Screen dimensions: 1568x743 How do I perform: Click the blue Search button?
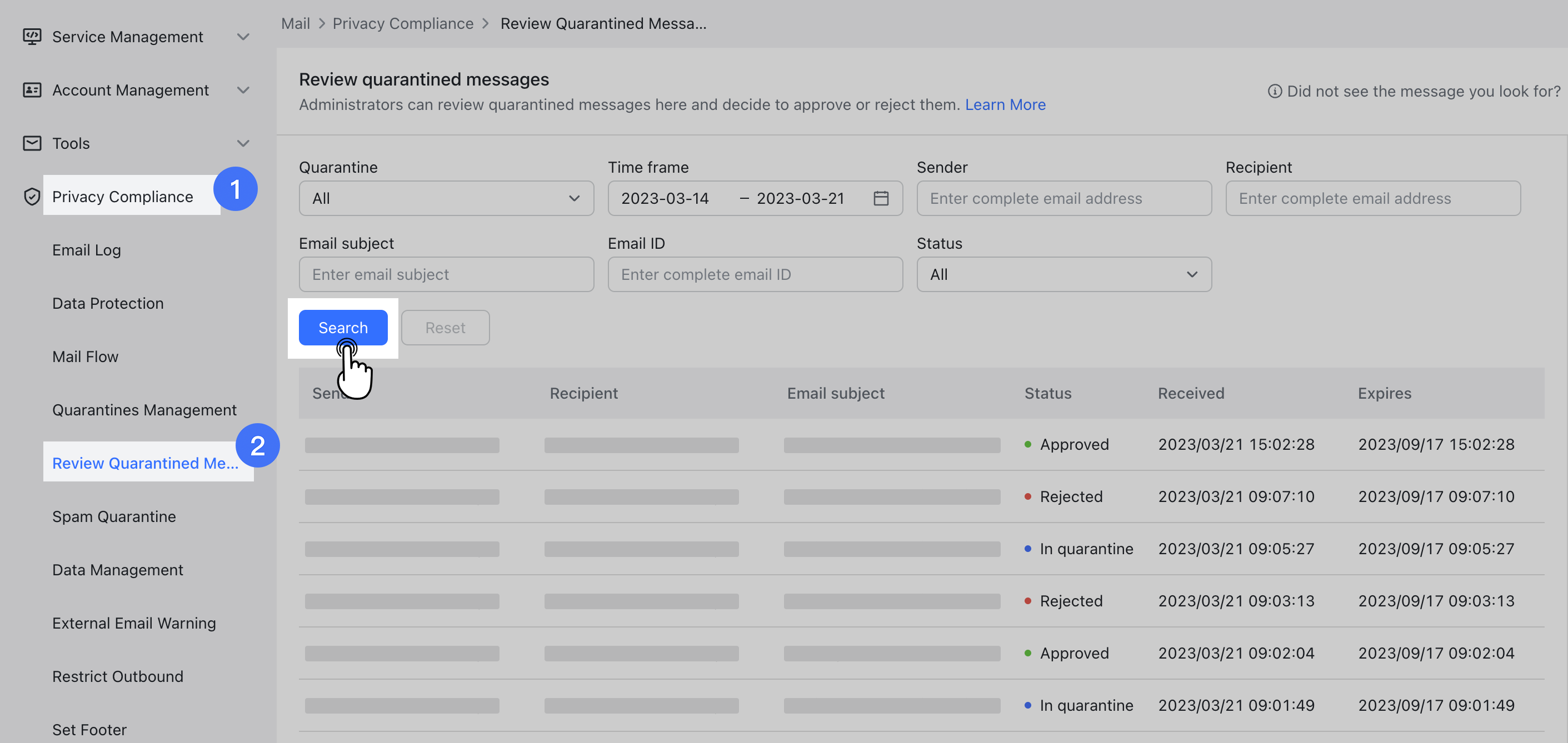343,328
